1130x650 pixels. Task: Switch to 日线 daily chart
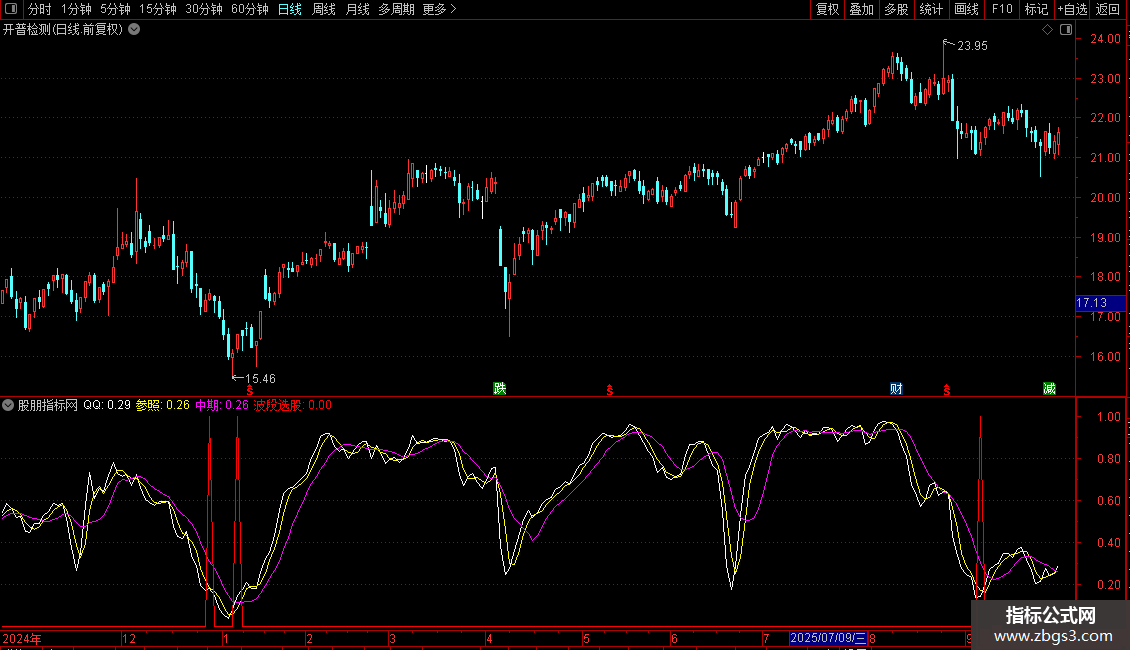click(x=290, y=9)
